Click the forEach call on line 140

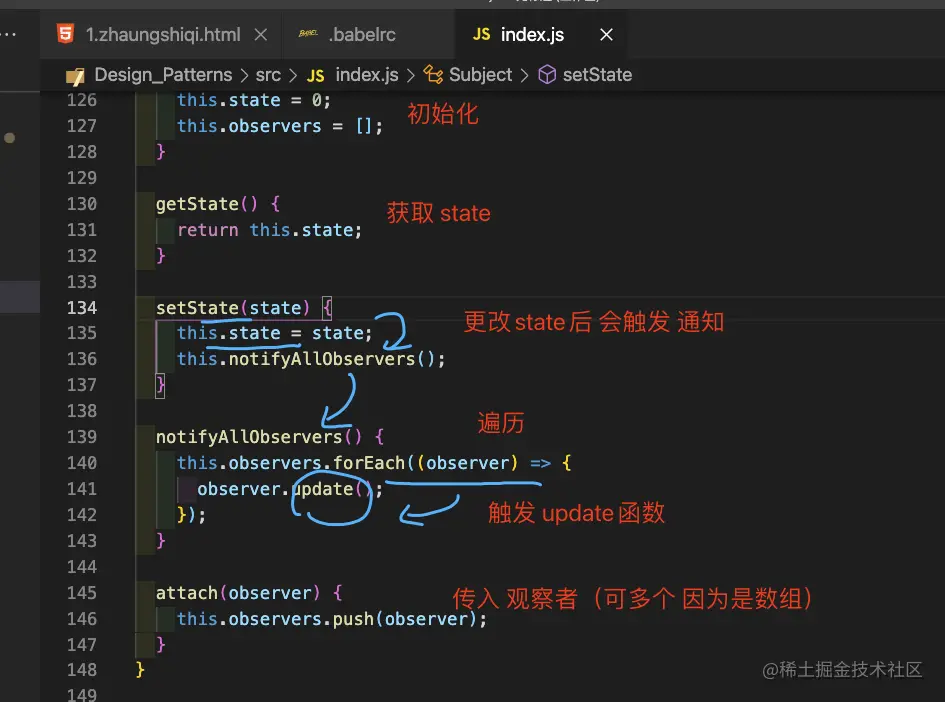[x=368, y=463]
